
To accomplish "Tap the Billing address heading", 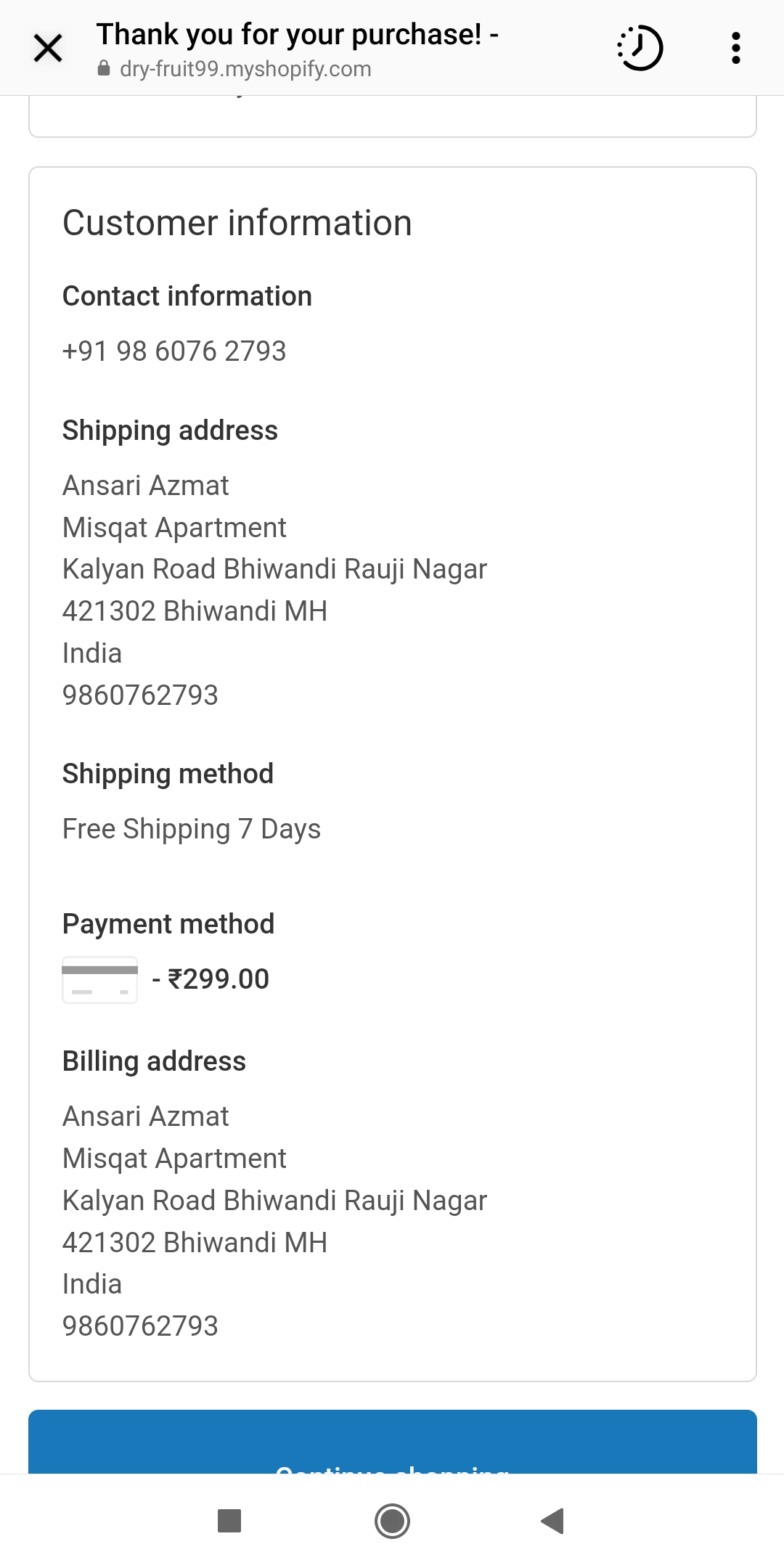I will click(x=154, y=1061).
